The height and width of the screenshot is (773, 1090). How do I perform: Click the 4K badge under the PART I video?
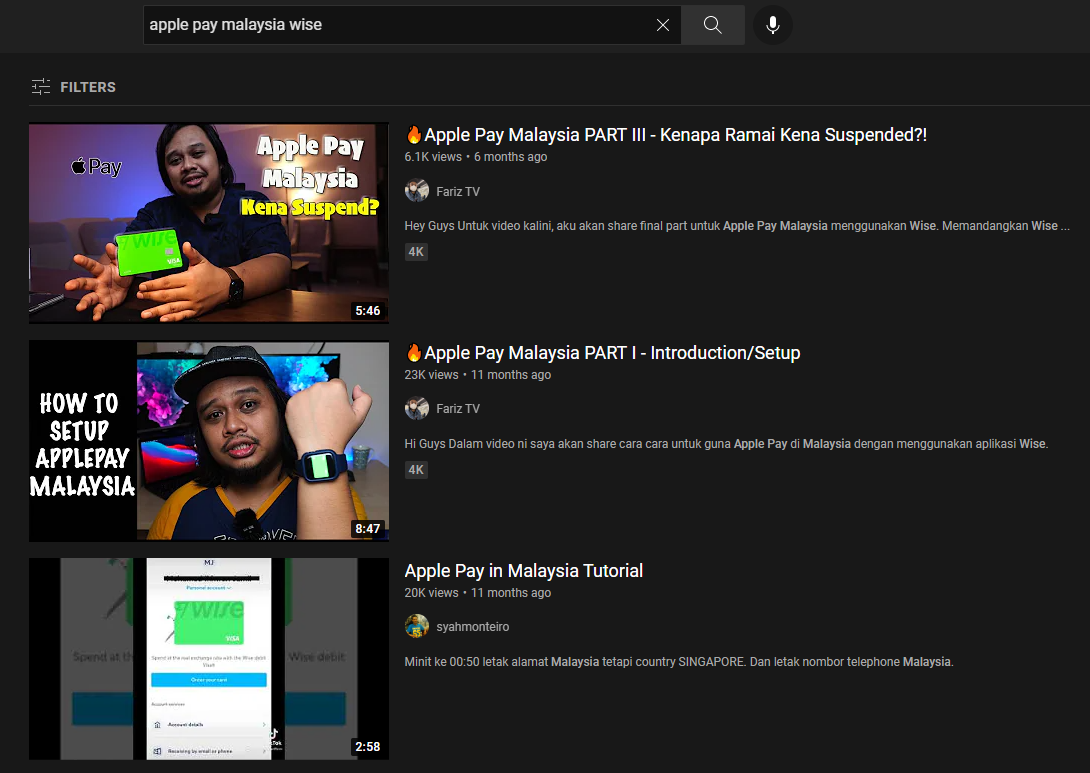click(x=416, y=469)
